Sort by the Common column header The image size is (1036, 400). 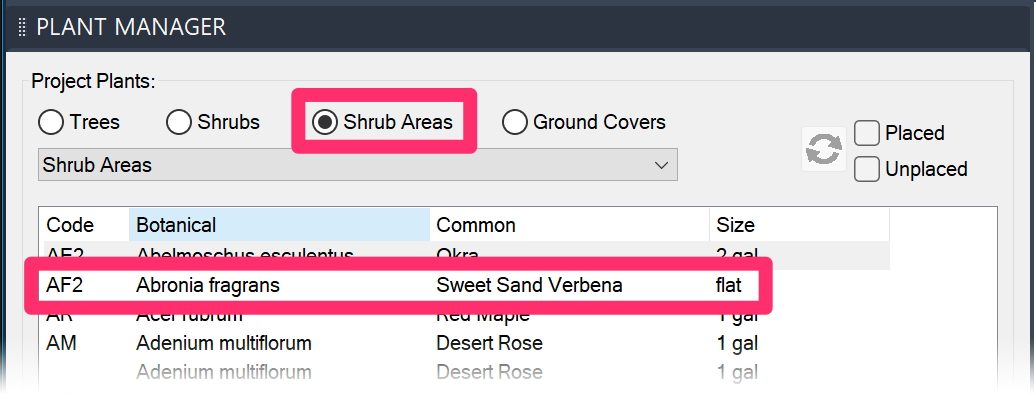tap(570, 225)
